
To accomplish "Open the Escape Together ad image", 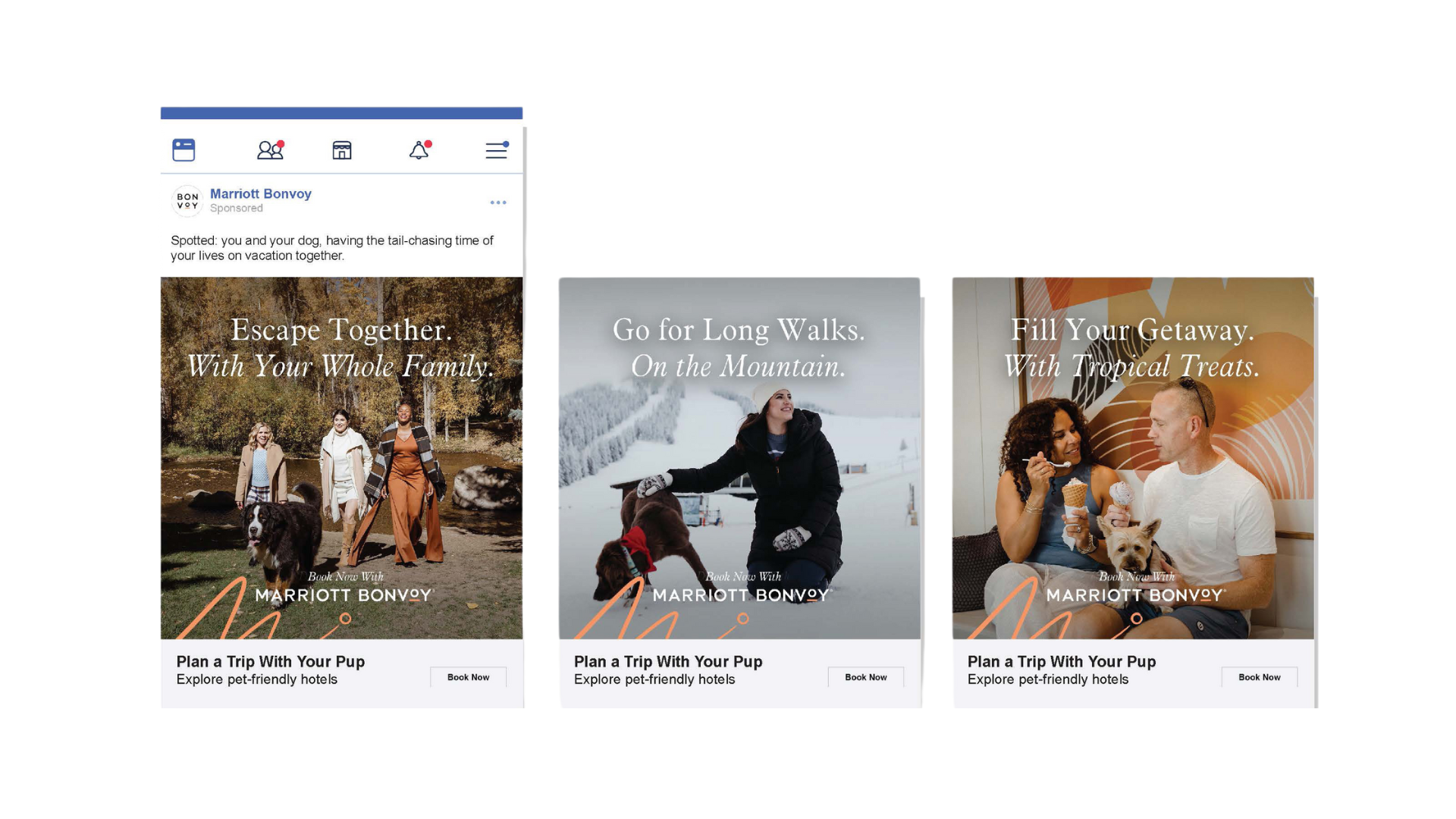I will (x=341, y=458).
